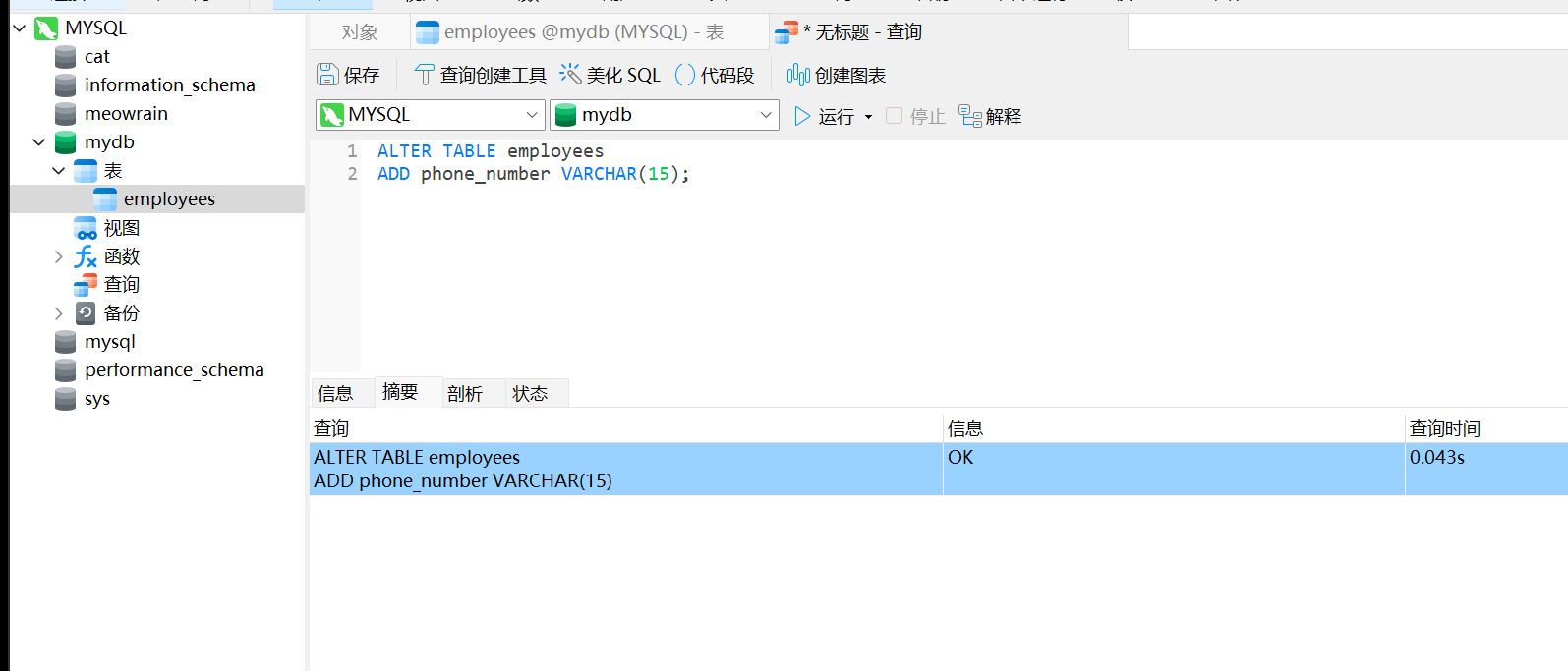Expand the Backup (备份) node
Viewport: 1568px width, 671px height.
point(59,313)
